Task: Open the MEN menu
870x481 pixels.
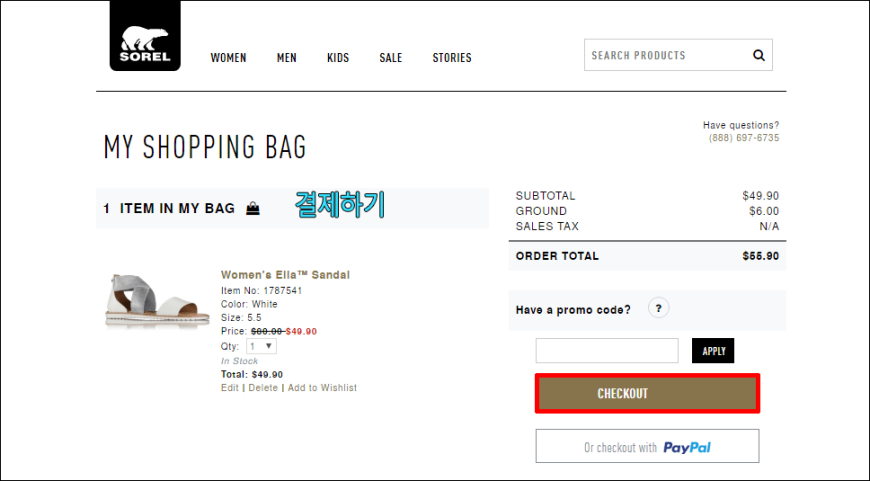Action: point(286,58)
